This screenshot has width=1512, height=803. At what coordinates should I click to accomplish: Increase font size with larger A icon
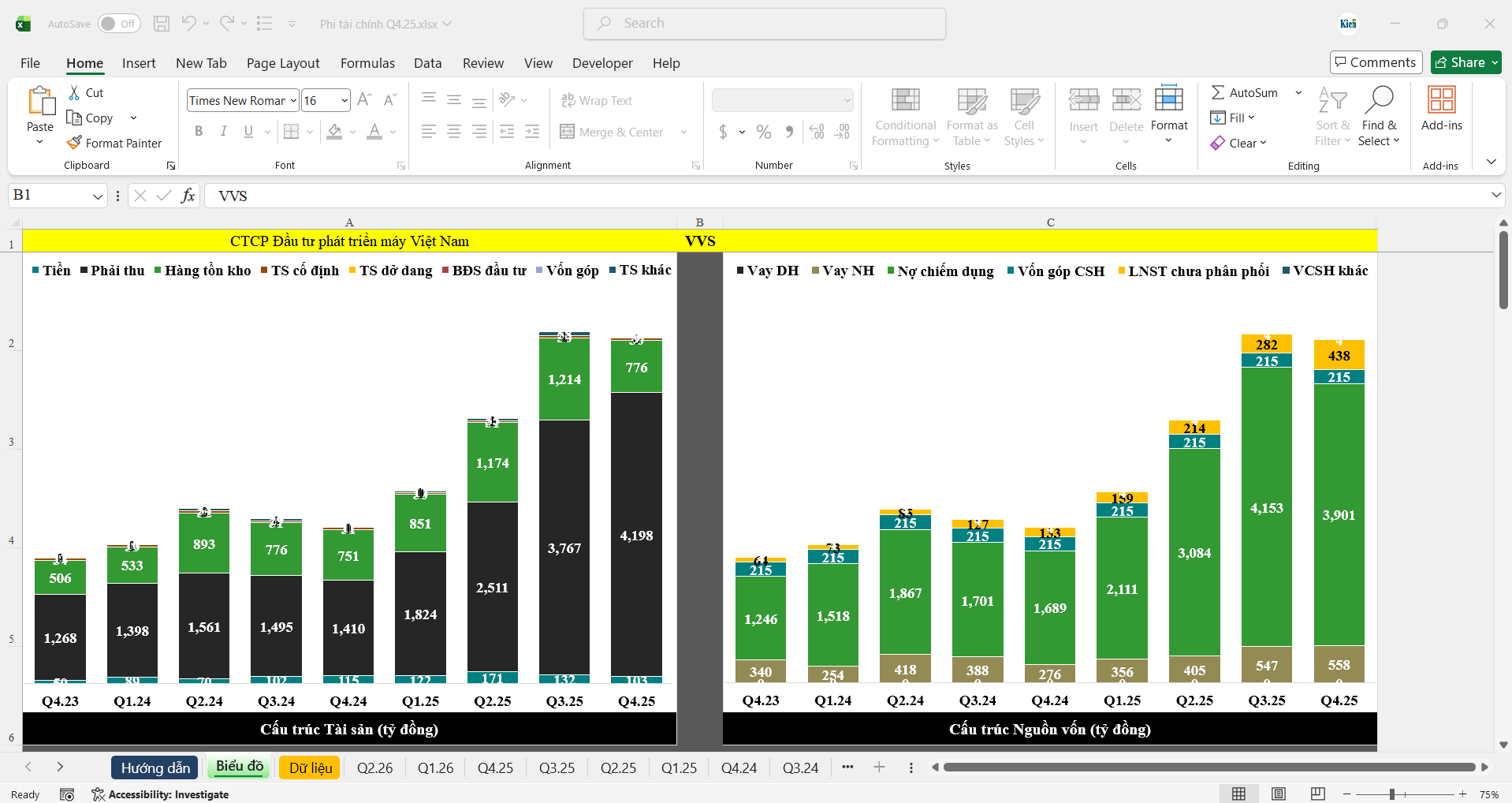(364, 100)
